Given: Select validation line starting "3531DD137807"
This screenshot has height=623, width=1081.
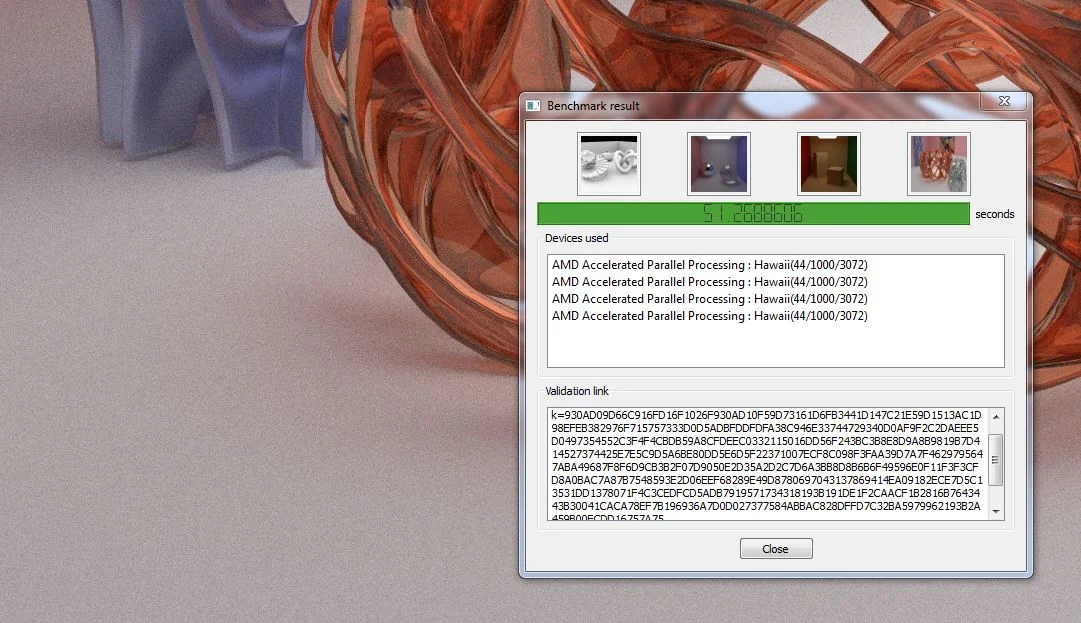Looking at the screenshot, I should tap(765, 493).
